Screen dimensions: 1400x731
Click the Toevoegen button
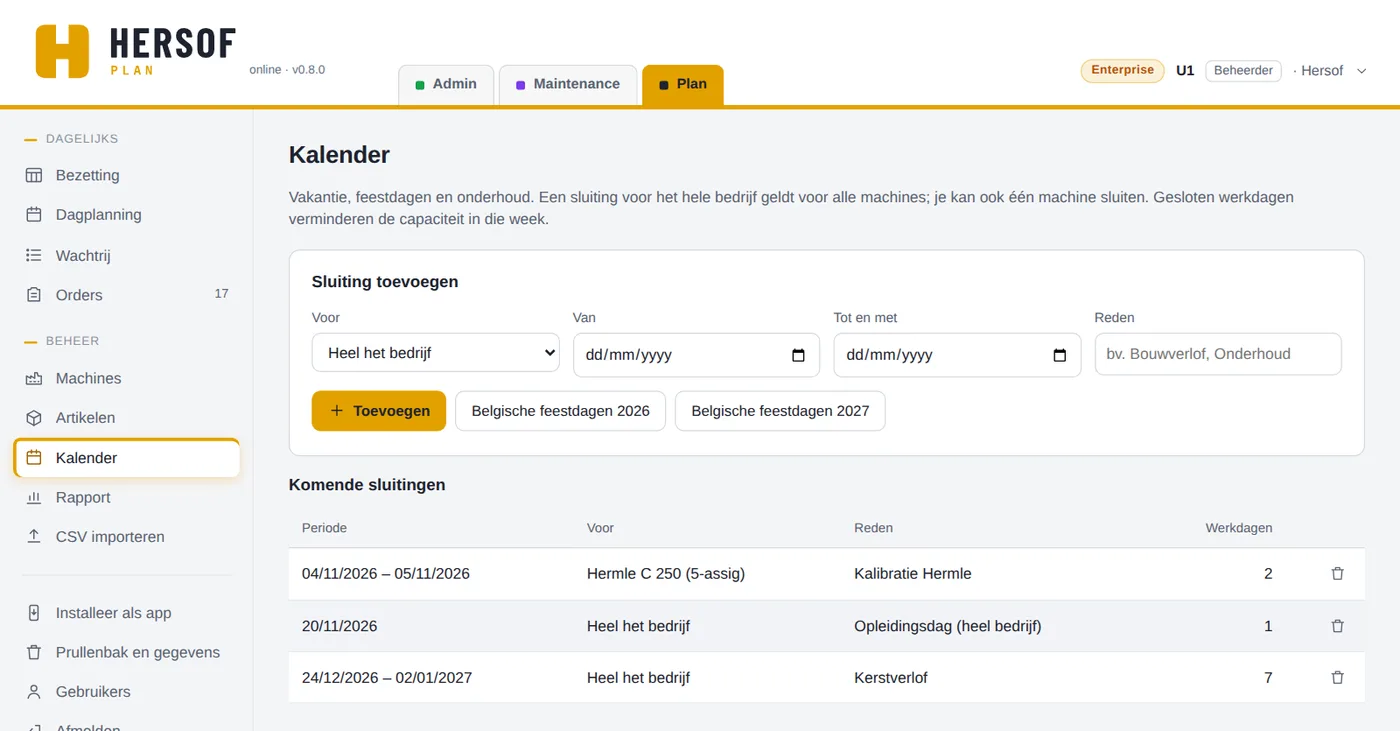coord(379,411)
